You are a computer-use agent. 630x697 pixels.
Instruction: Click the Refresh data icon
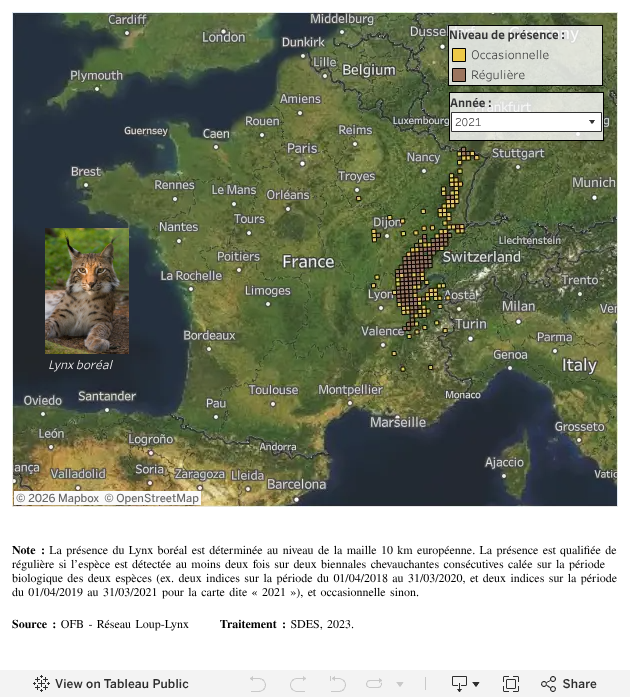[x=374, y=683]
